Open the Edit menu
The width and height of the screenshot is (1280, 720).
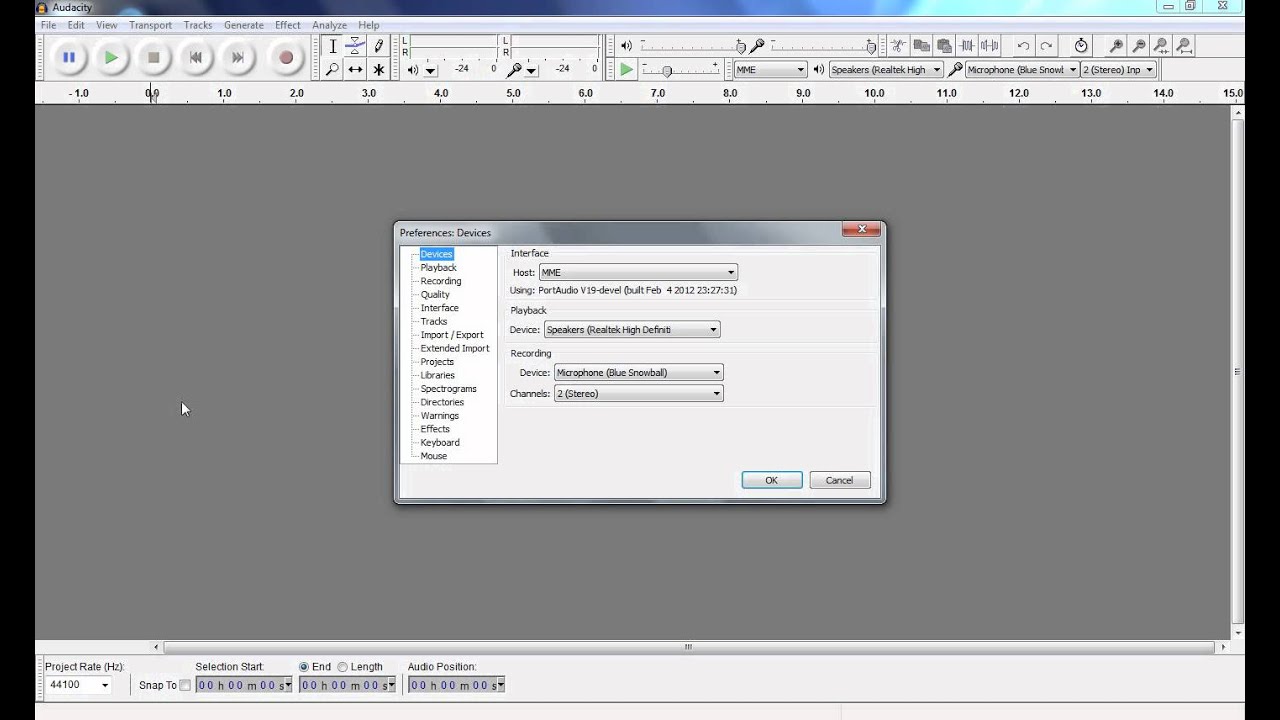76,25
